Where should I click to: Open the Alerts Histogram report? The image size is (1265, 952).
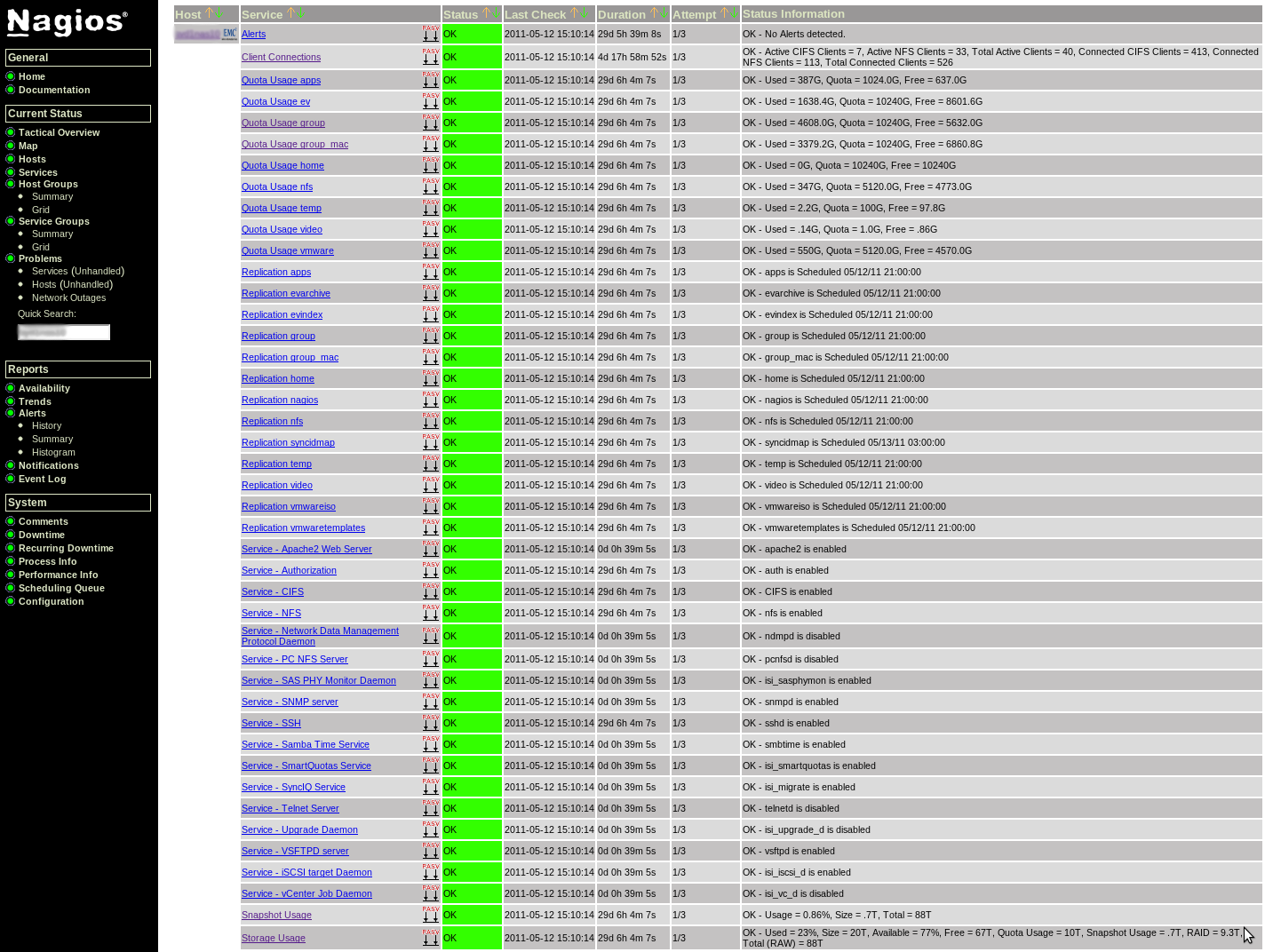53,452
